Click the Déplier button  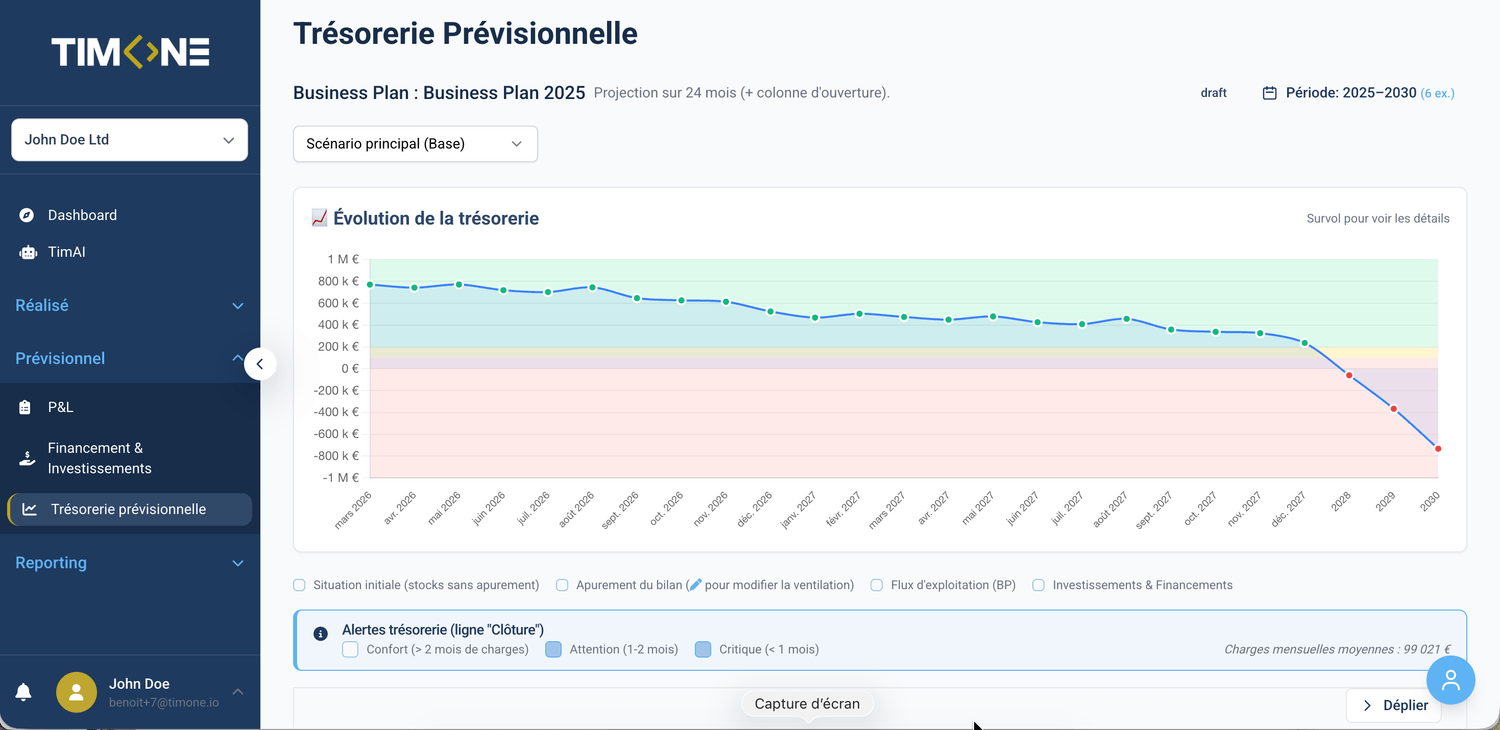pyautogui.click(x=1394, y=705)
